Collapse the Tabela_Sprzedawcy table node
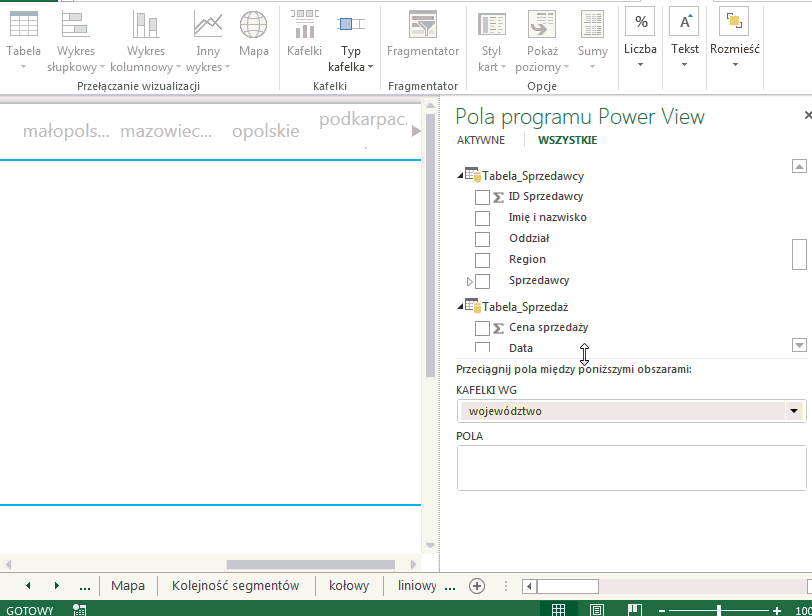Image resolution: width=812 pixels, height=616 pixels. (460, 176)
